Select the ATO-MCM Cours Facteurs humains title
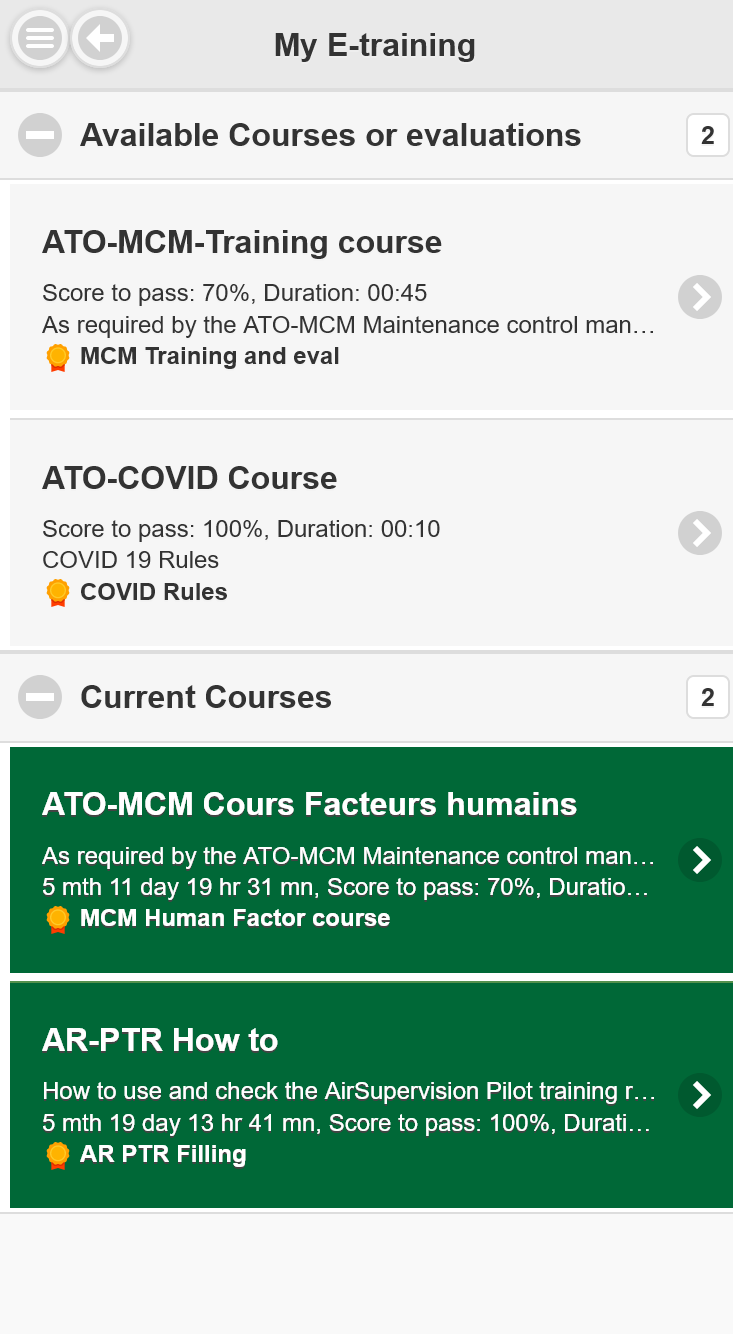 pyautogui.click(x=310, y=804)
